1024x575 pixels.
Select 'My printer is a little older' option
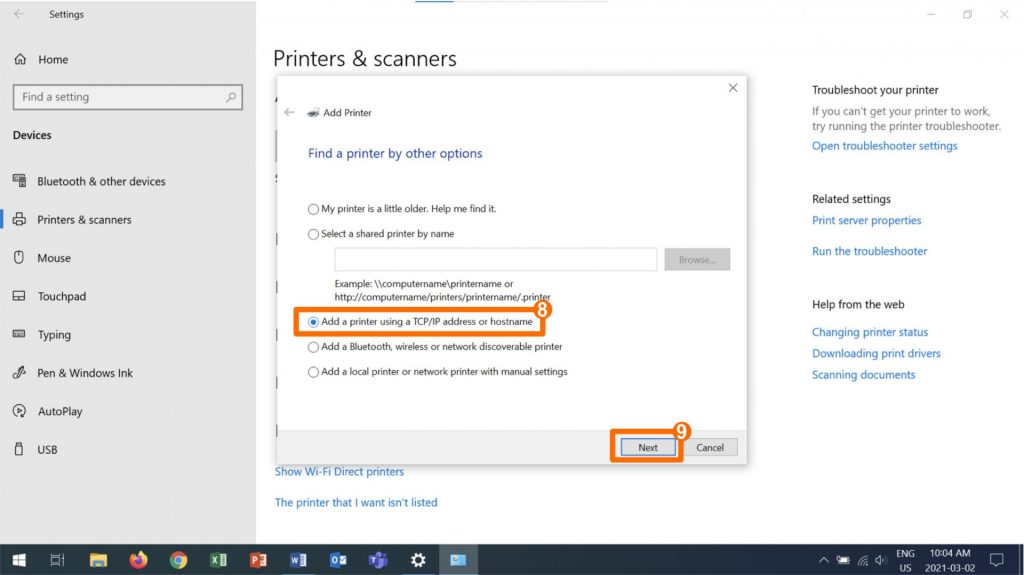[x=314, y=209]
